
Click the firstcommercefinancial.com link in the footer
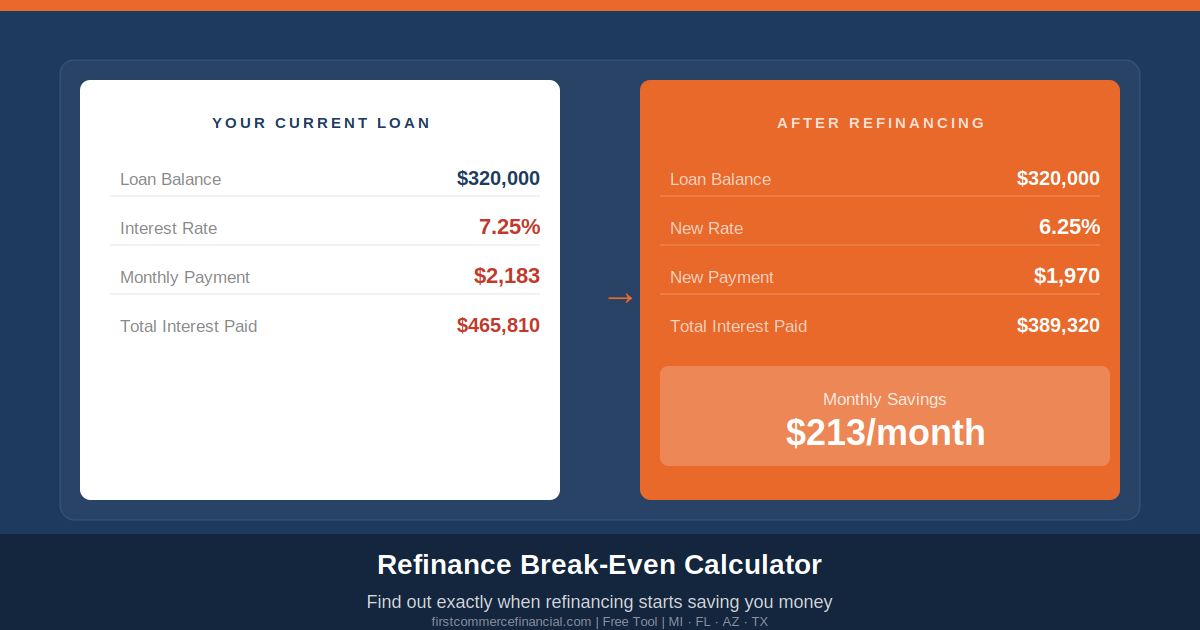(511, 622)
